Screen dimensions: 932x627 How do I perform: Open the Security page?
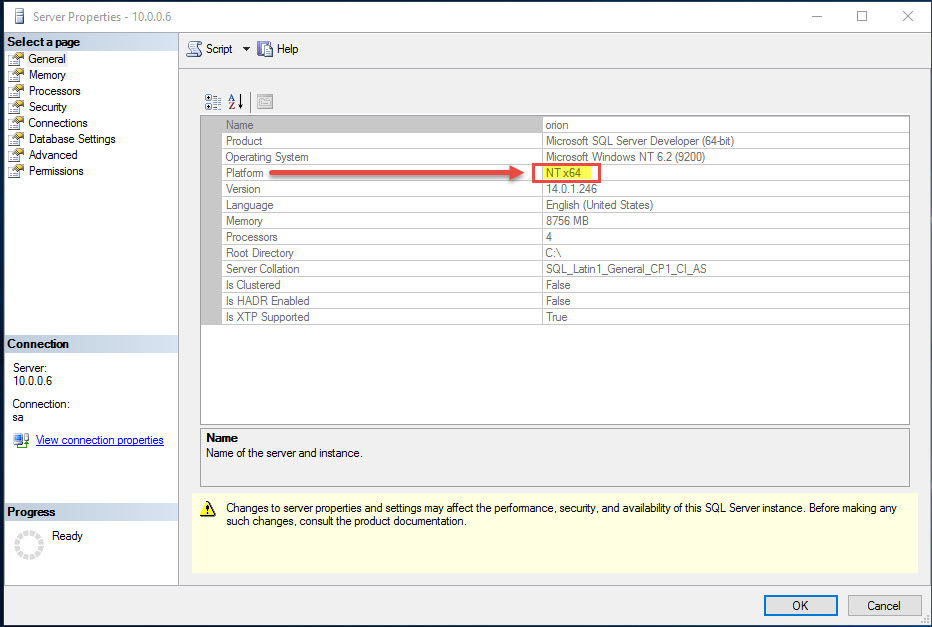click(x=48, y=107)
